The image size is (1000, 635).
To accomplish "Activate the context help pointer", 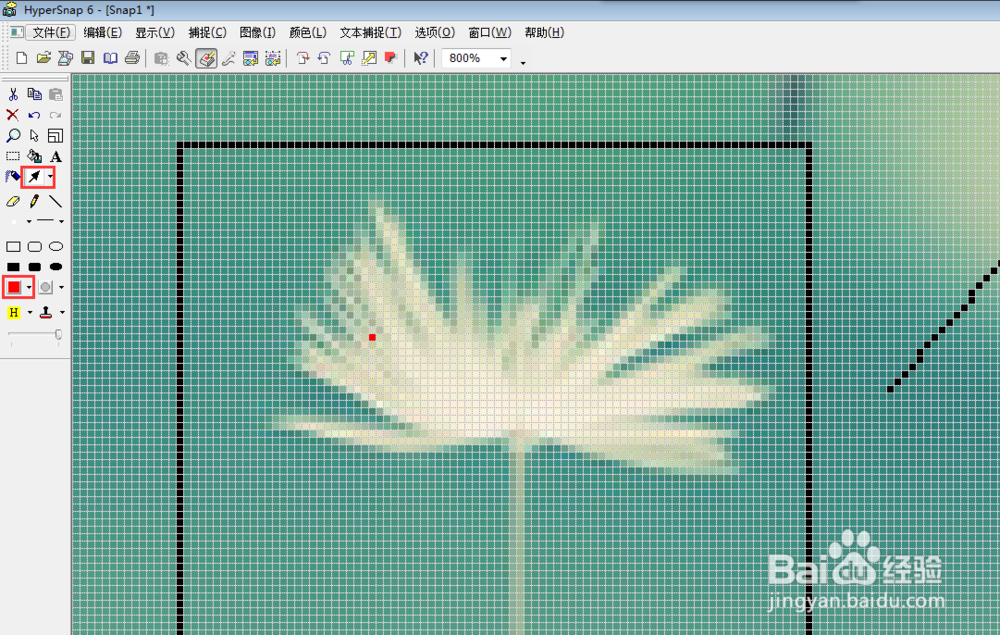I will coord(420,58).
